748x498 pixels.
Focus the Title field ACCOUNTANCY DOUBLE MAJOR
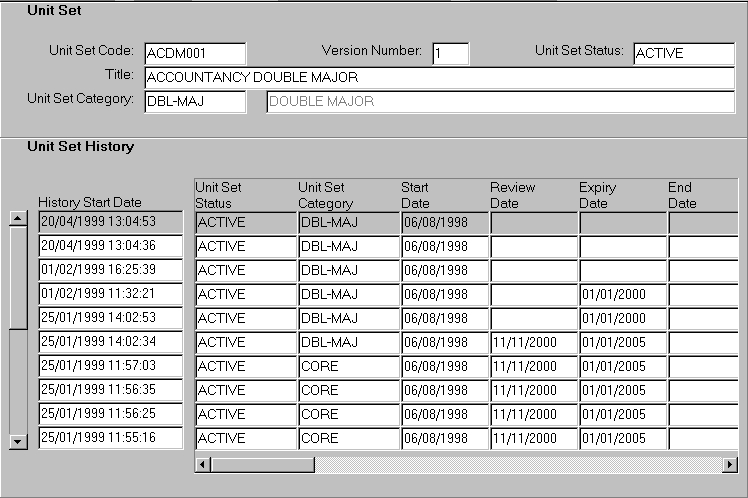(x=439, y=77)
